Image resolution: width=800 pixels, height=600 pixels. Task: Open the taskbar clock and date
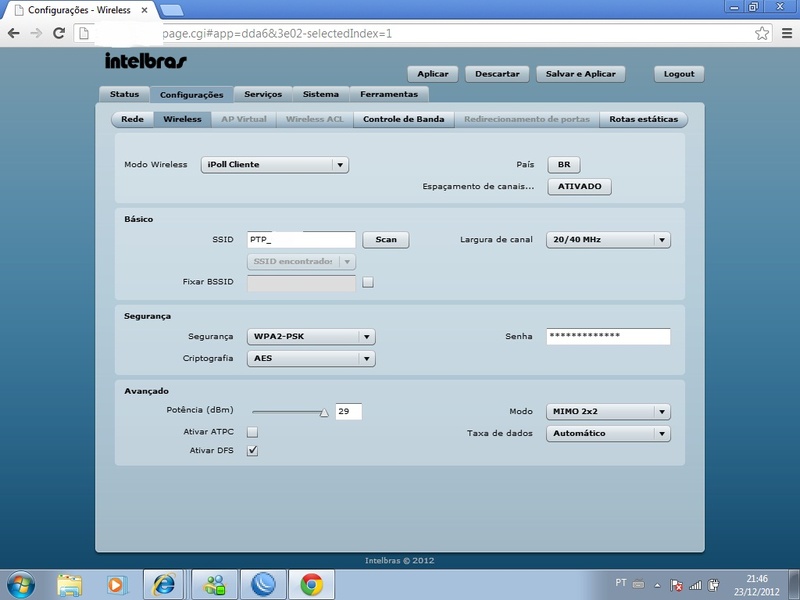point(757,585)
